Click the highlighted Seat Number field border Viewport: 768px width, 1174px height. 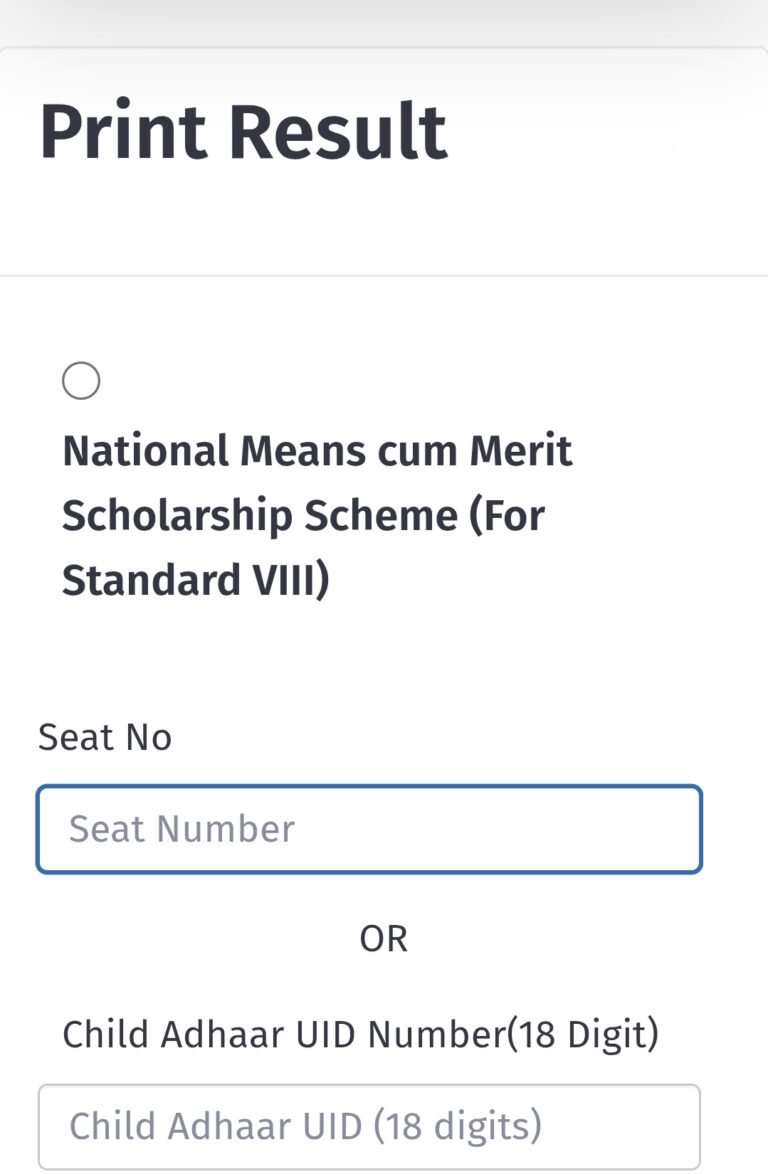click(369, 789)
